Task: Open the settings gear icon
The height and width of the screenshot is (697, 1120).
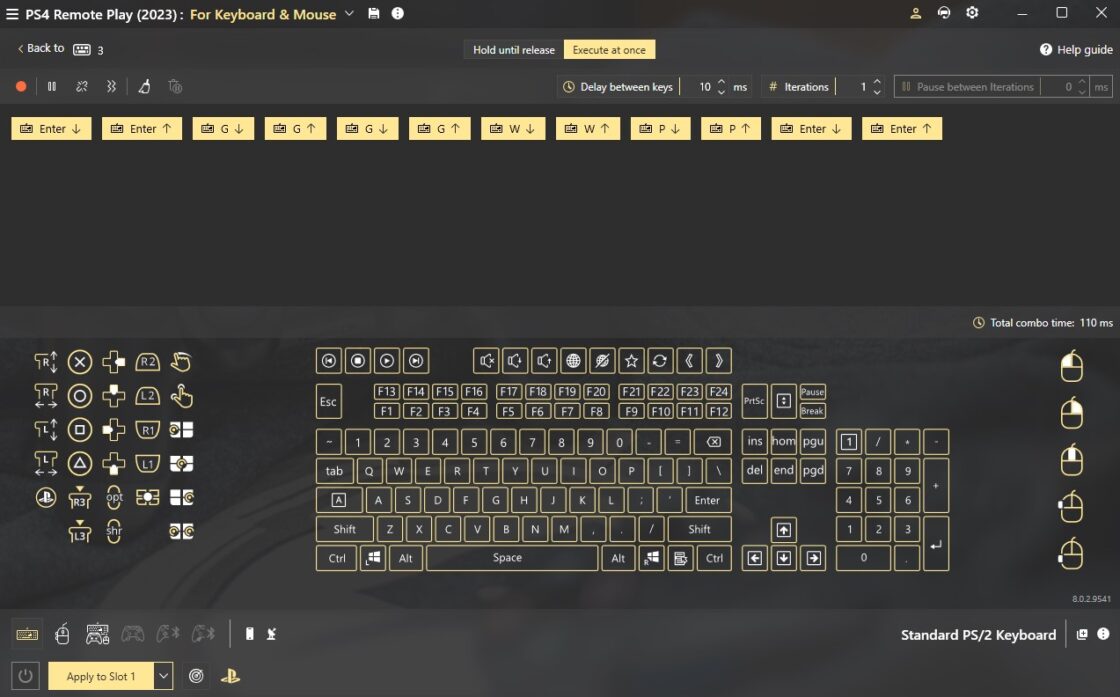Action: coord(972,13)
